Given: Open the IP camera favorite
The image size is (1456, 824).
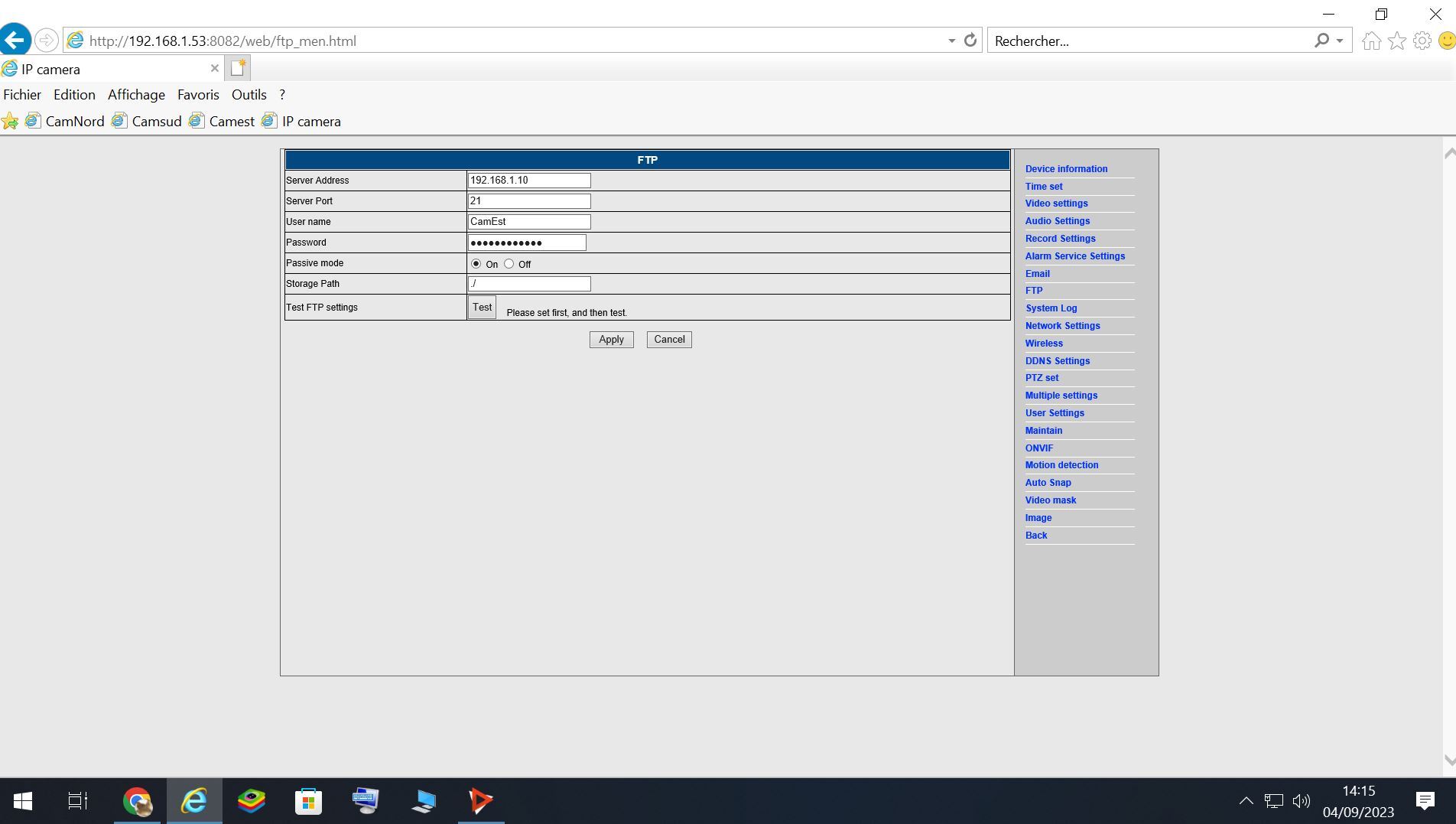Looking at the screenshot, I should (x=301, y=121).
